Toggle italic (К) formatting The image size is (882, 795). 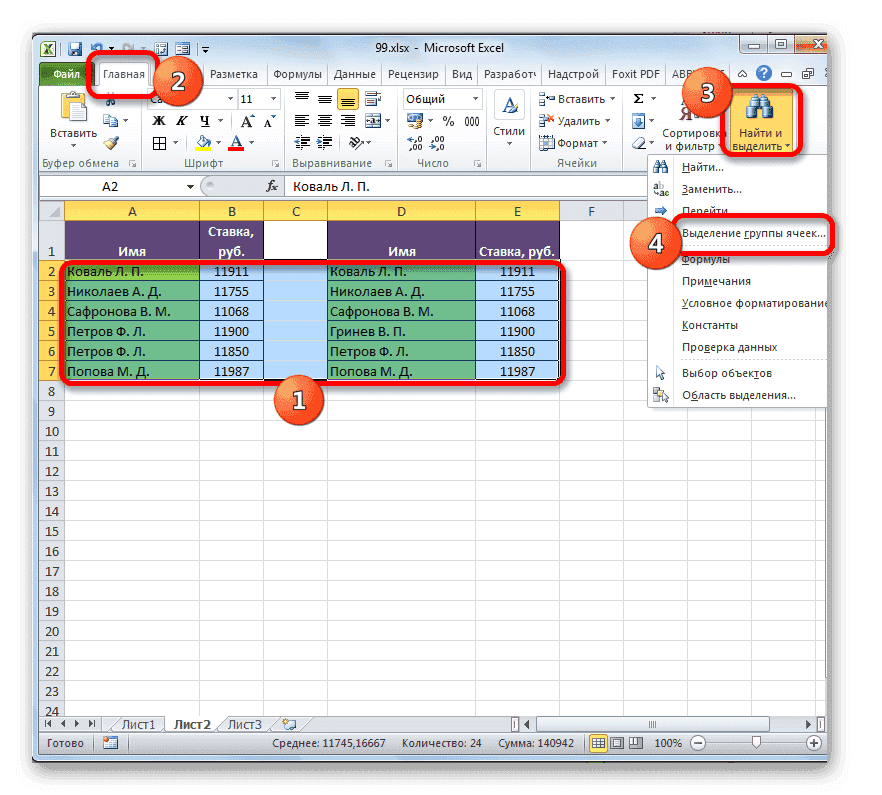pyautogui.click(x=180, y=119)
